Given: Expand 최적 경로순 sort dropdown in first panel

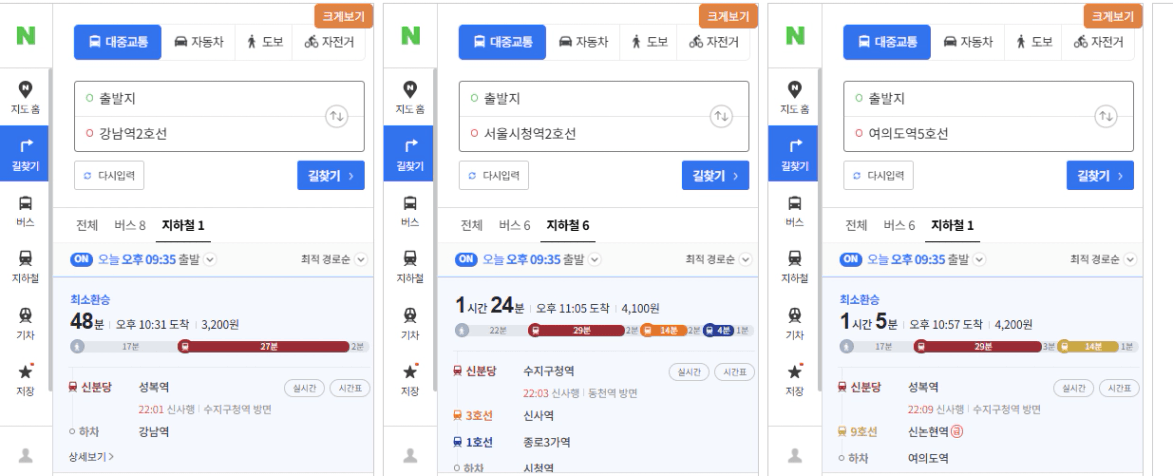Looking at the screenshot, I should (334, 260).
